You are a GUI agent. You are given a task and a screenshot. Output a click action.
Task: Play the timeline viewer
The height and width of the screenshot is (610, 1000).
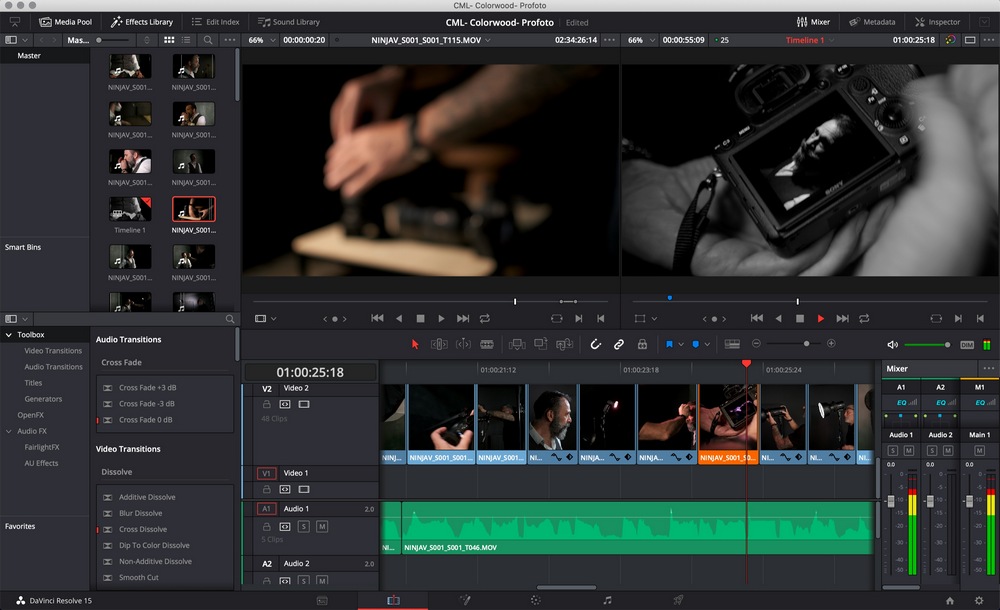pos(821,318)
